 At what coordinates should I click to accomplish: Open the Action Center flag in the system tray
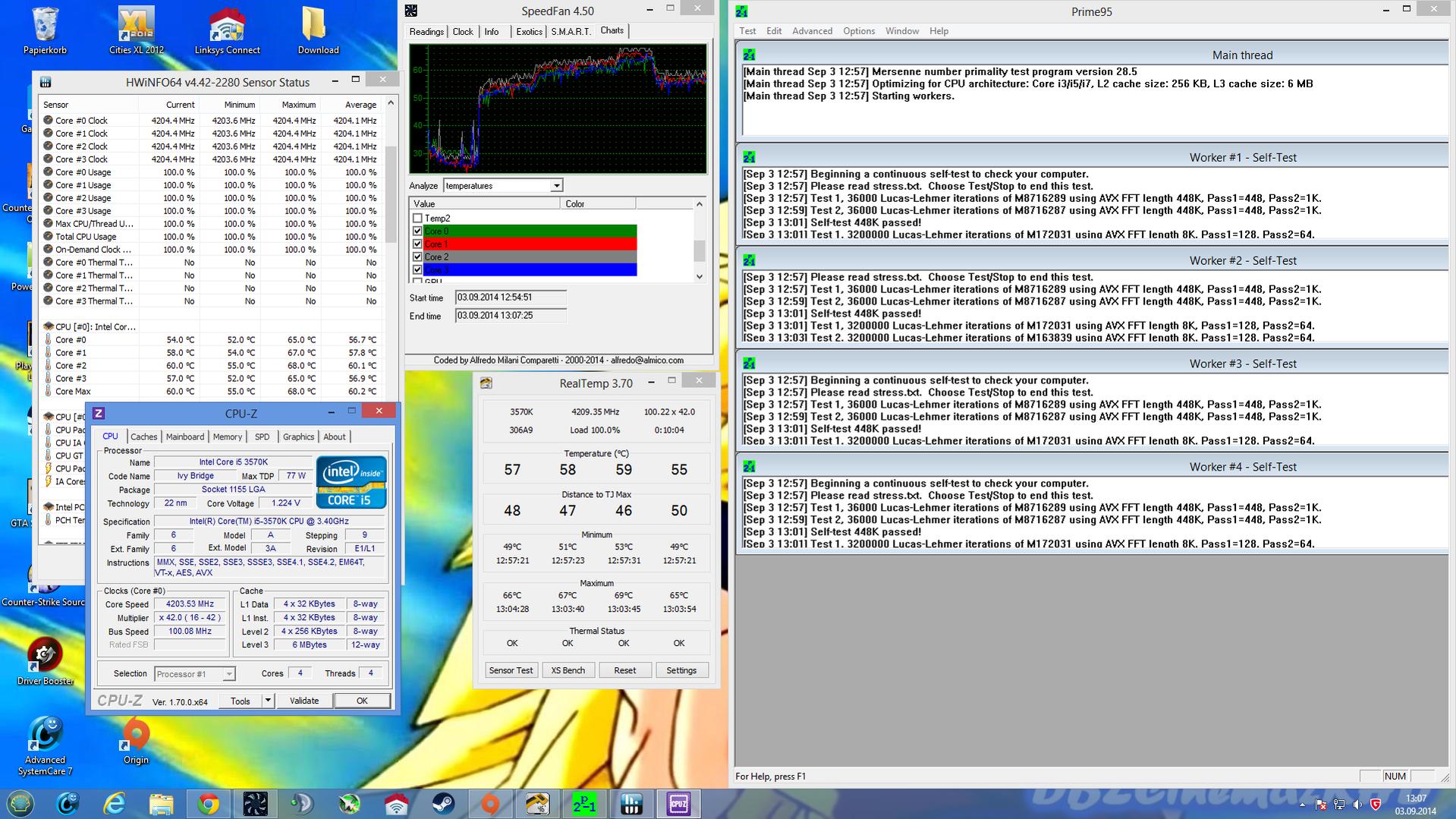[1321, 805]
